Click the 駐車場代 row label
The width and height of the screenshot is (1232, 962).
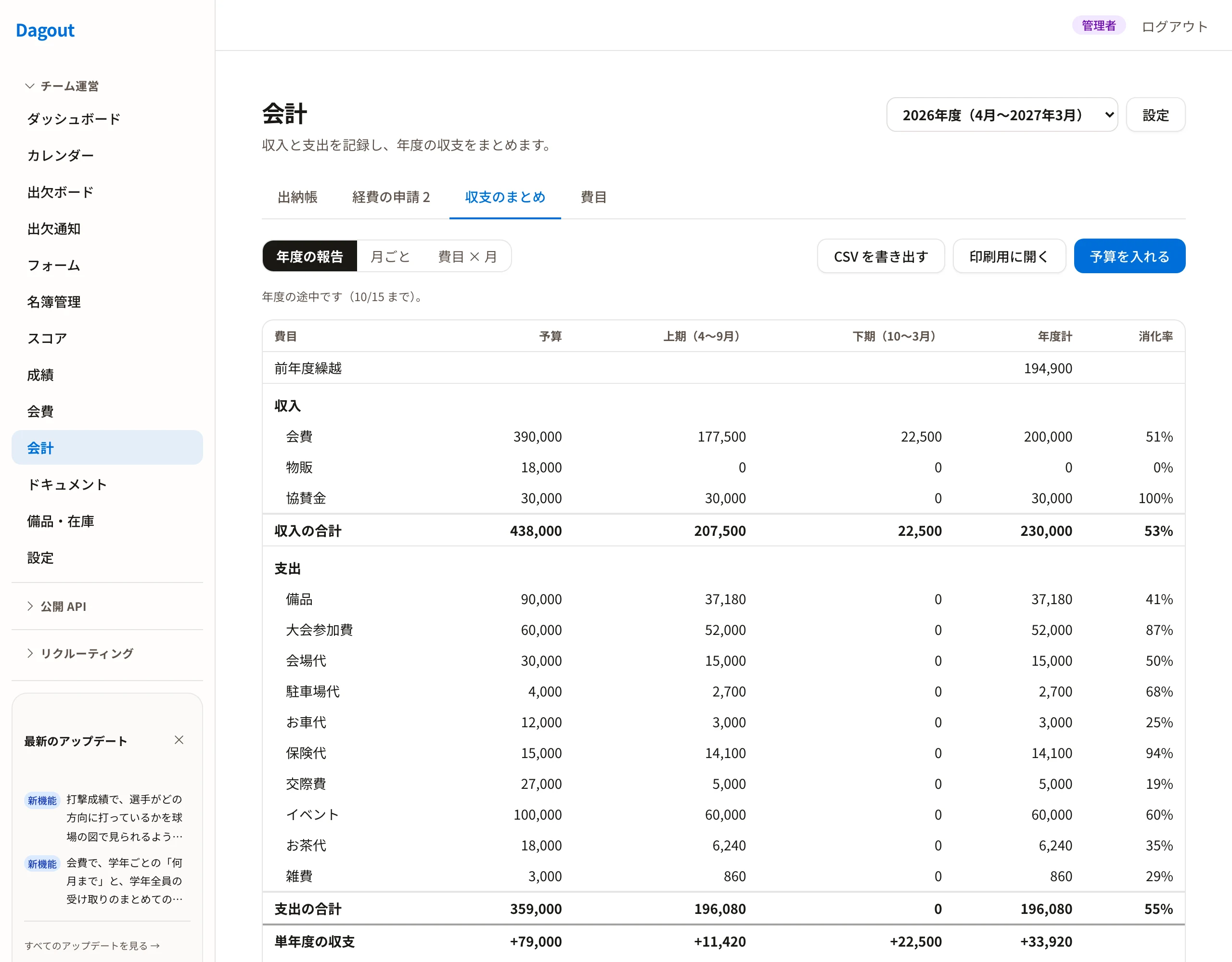(312, 691)
